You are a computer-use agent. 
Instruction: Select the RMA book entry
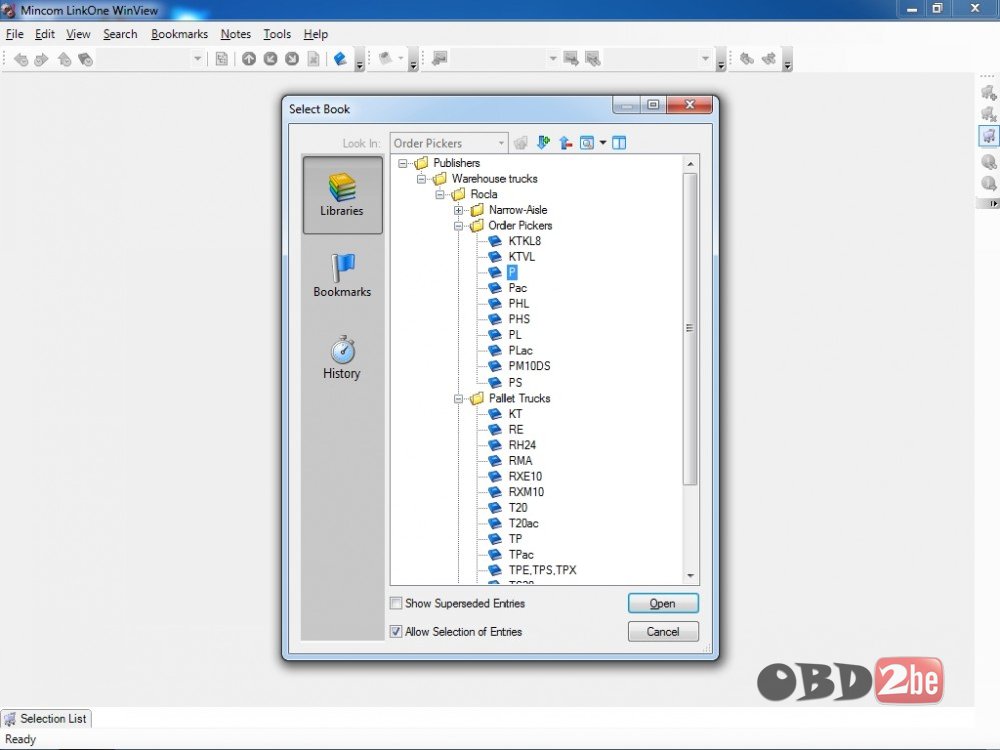520,460
